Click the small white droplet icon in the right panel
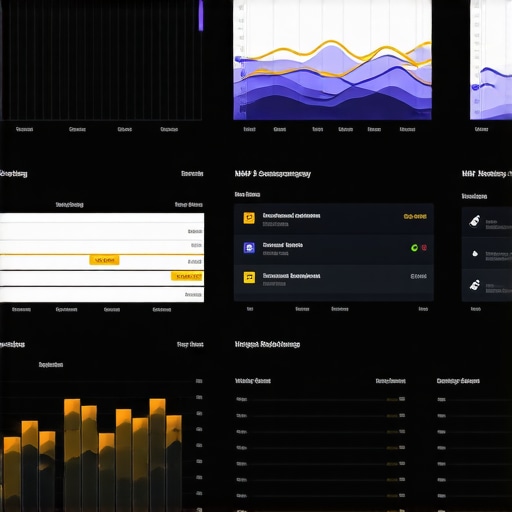Screen dimensions: 512x512 (475, 254)
